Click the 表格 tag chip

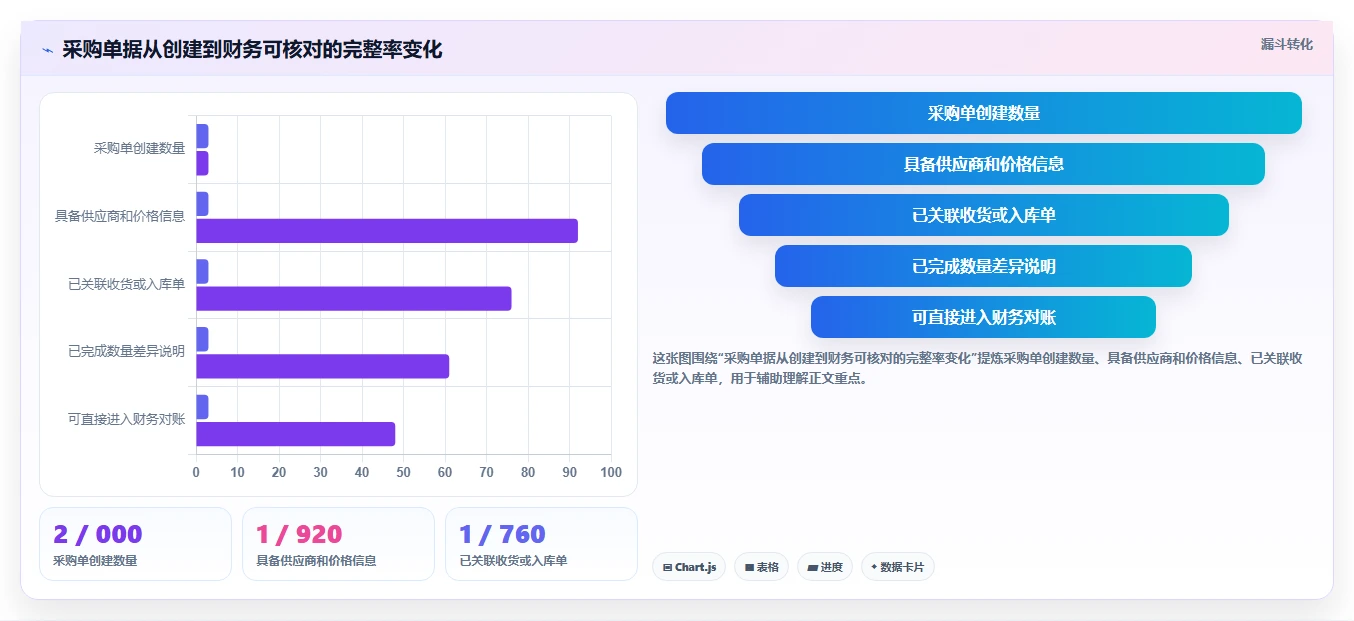761,567
